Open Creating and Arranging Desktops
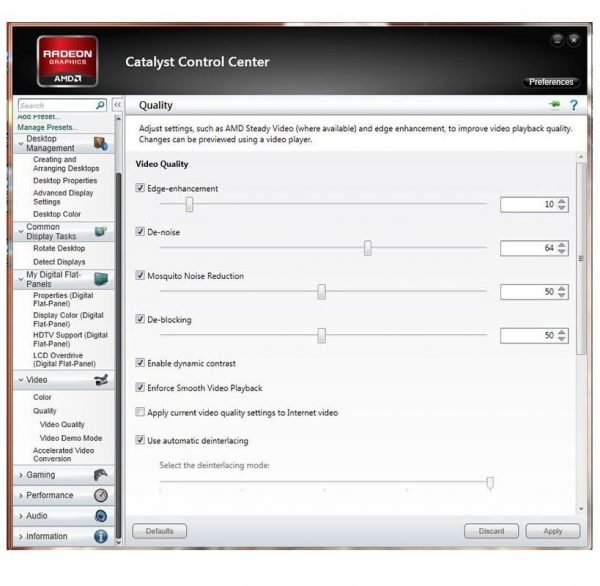Image resolution: width=600 pixels, height=586 pixels. pyautogui.click(x=66, y=164)
